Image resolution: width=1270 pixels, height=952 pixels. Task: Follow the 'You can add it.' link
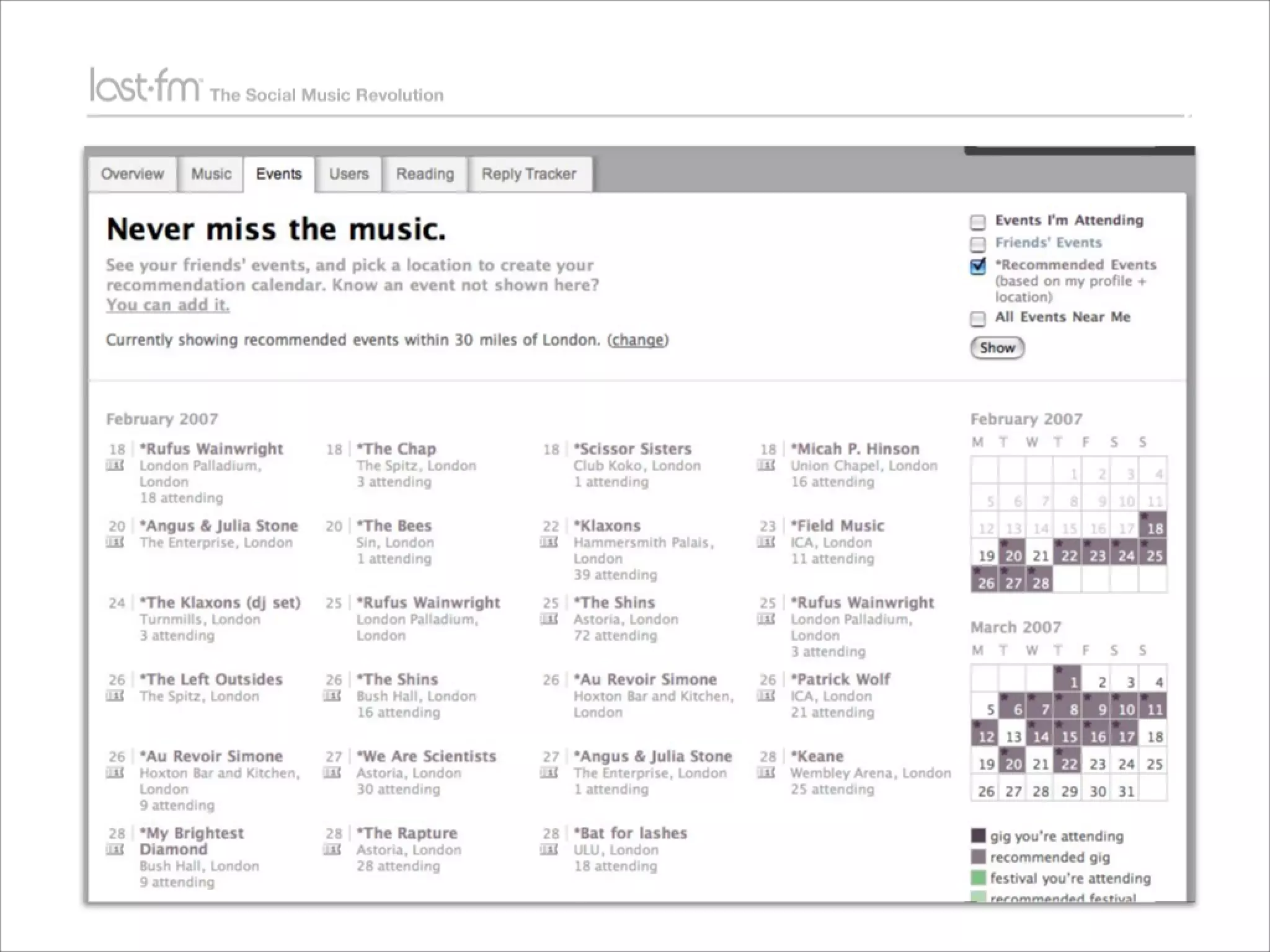coord(167,305)
